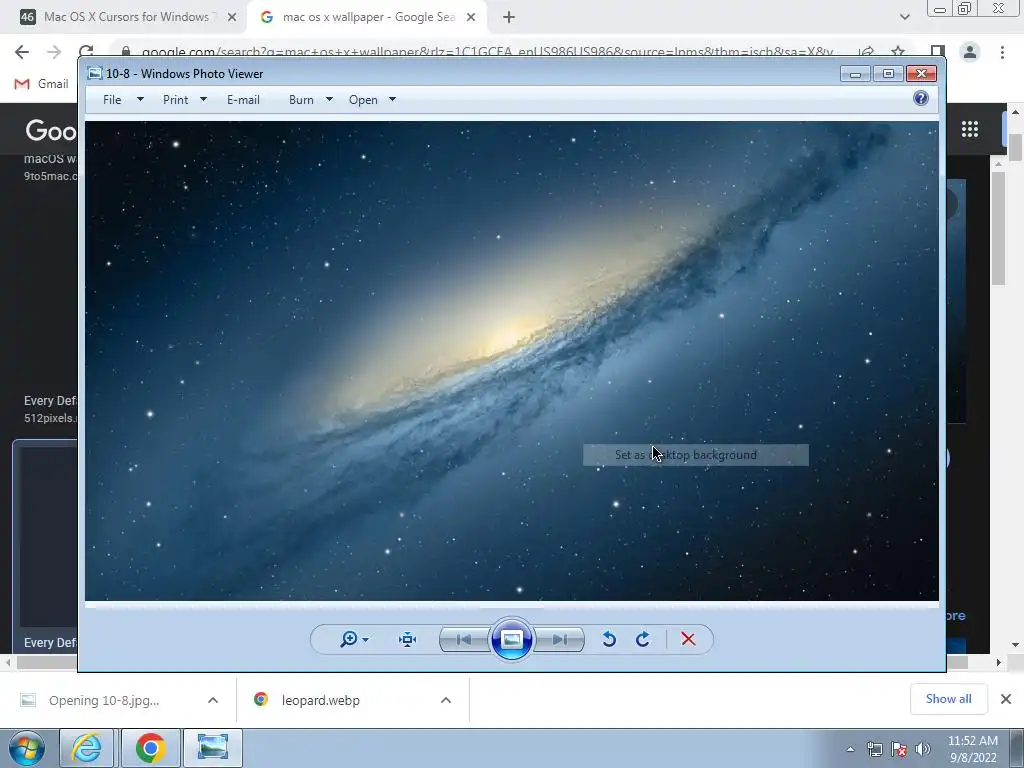Expand the Burn dropdown arrow
Screen dimensions: 1024x768
pos(329,99)
